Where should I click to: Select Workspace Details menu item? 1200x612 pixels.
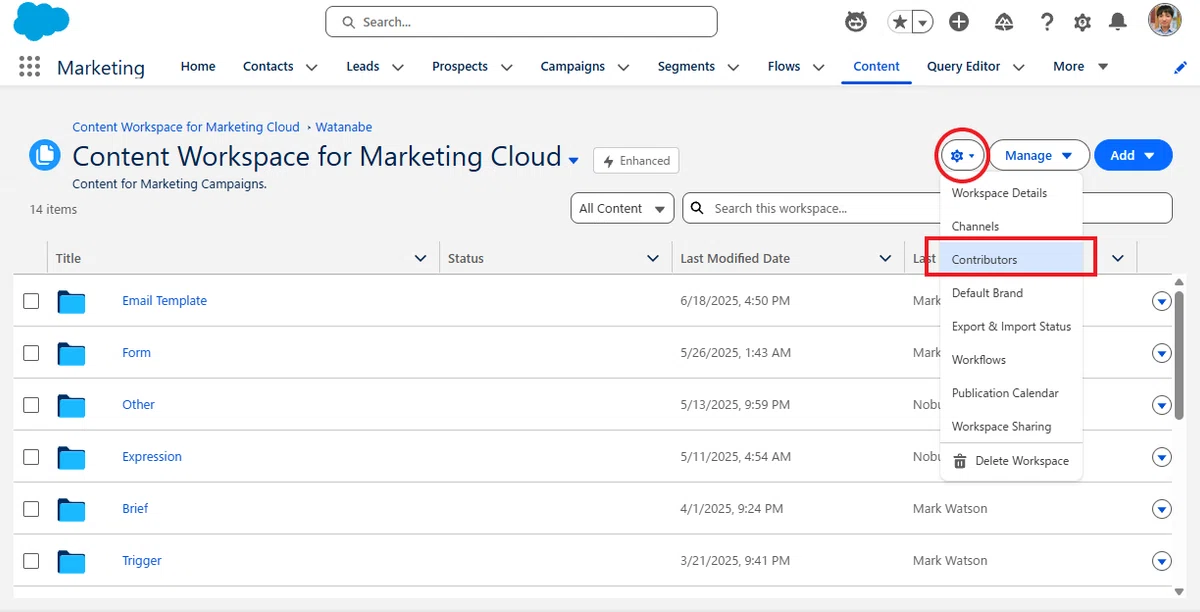[1011, 193]
